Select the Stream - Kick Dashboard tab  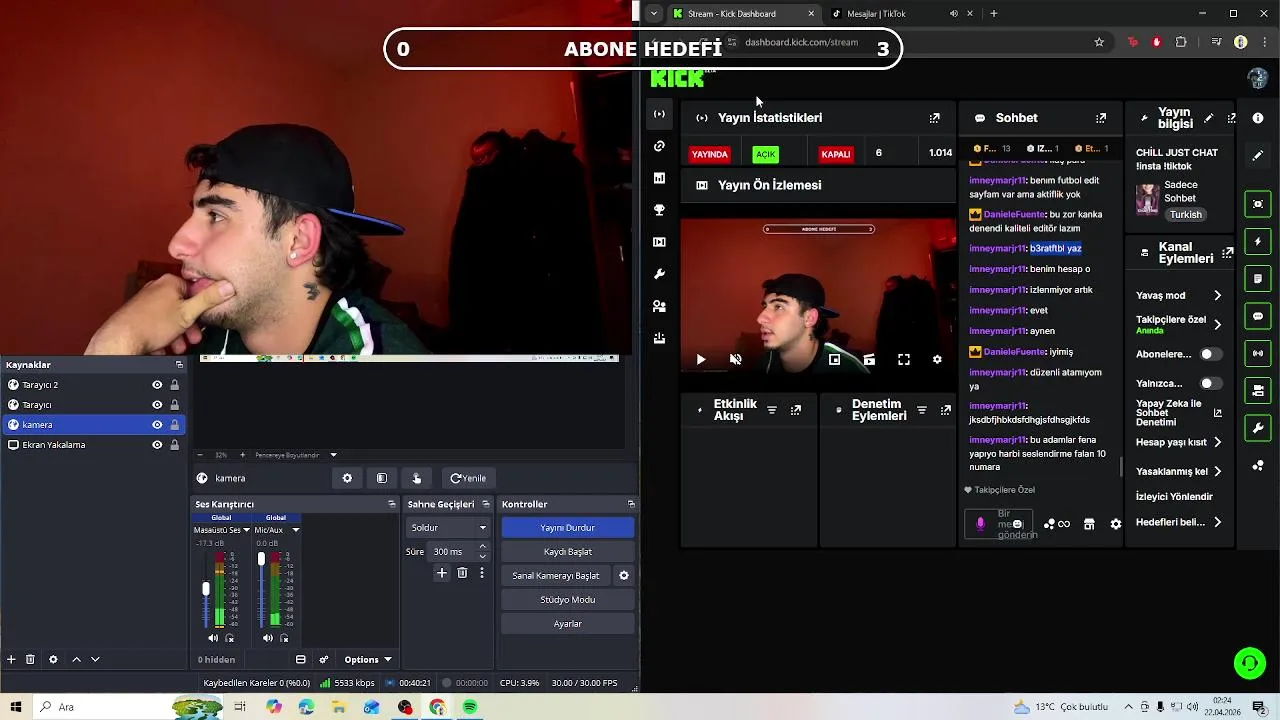(x=744, y=14)
